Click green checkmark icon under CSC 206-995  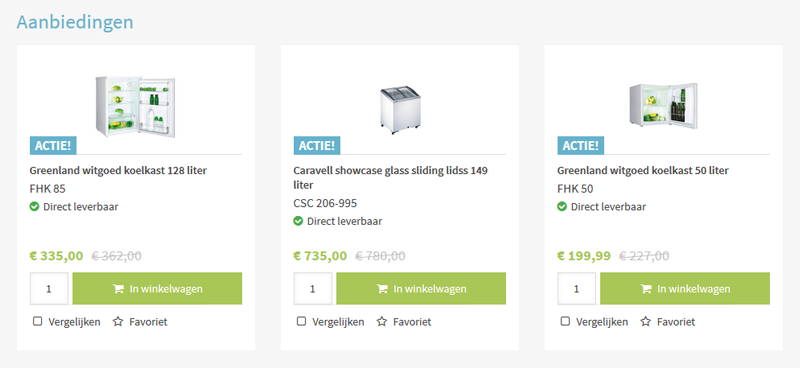[x=298, y=221]
